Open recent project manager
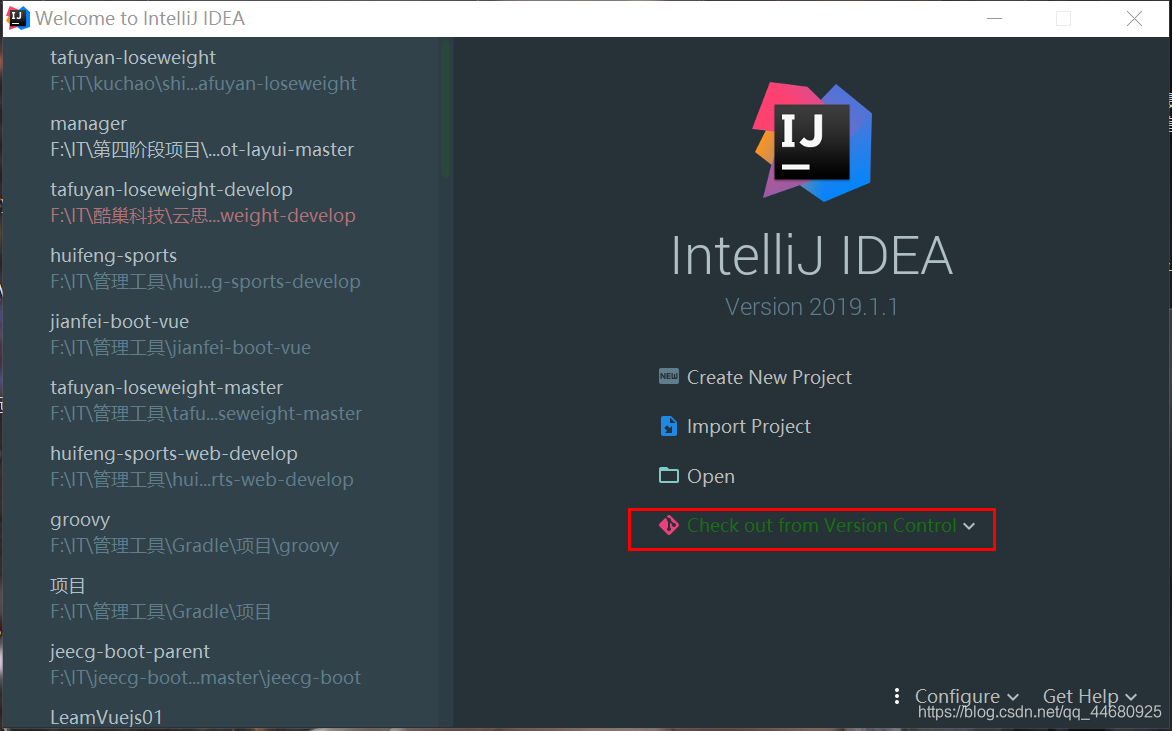This screenshot has height=731, width=1172. pyautogui.click(x=88, y=123)
